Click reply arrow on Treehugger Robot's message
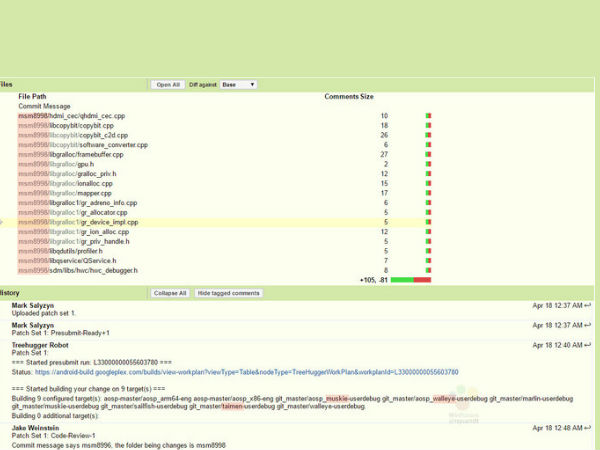This screenshot has height=450, width=600. click(x=588, y=344)
